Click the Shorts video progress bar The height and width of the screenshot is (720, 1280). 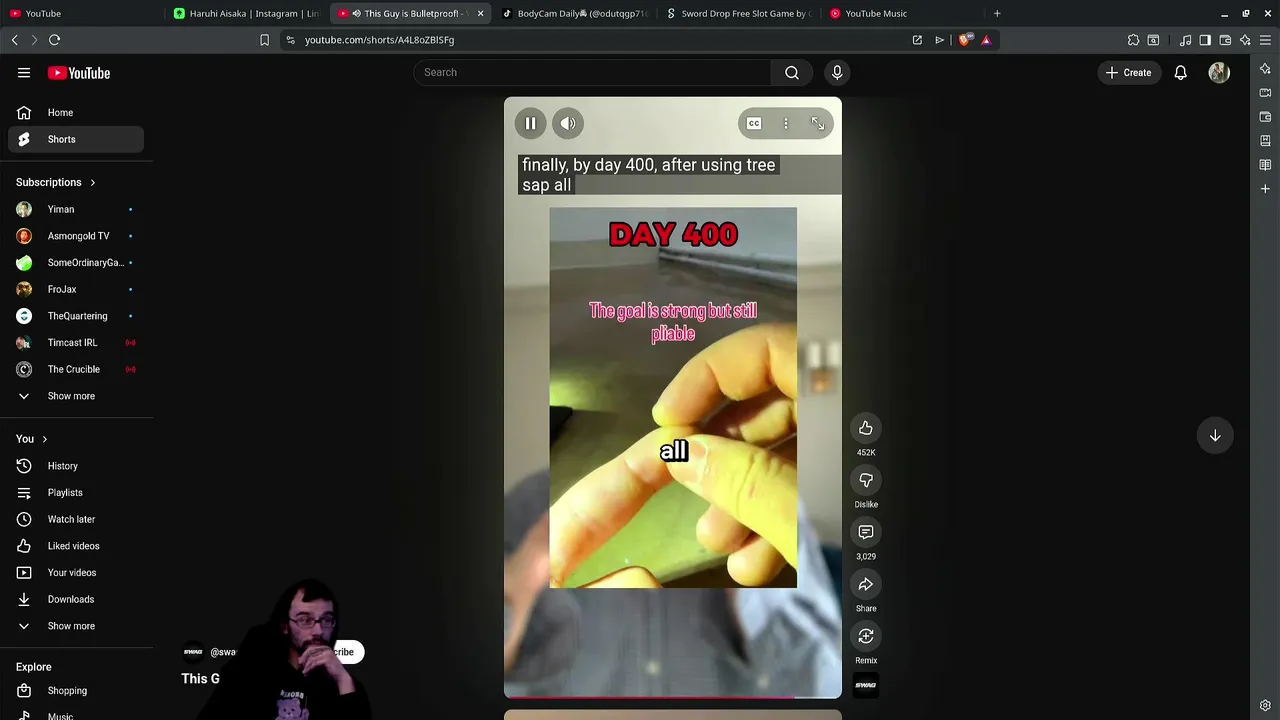(673, 696)
